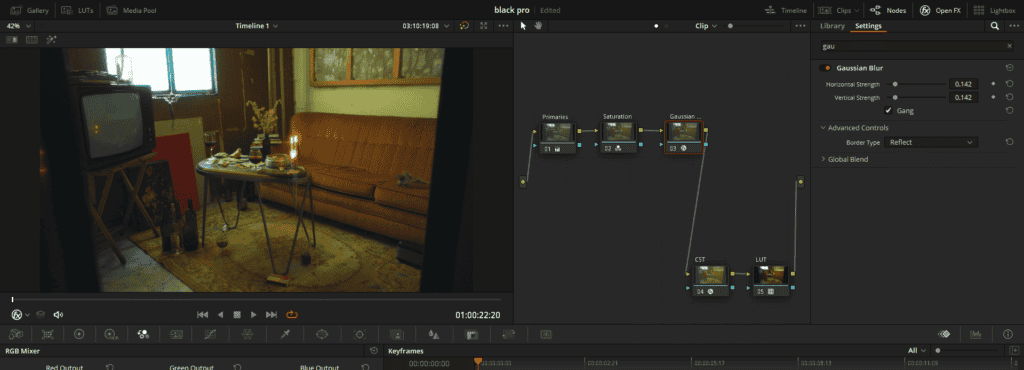Switch to the Library tab
Screen dimensions: 1024x370
click(832, 26)
